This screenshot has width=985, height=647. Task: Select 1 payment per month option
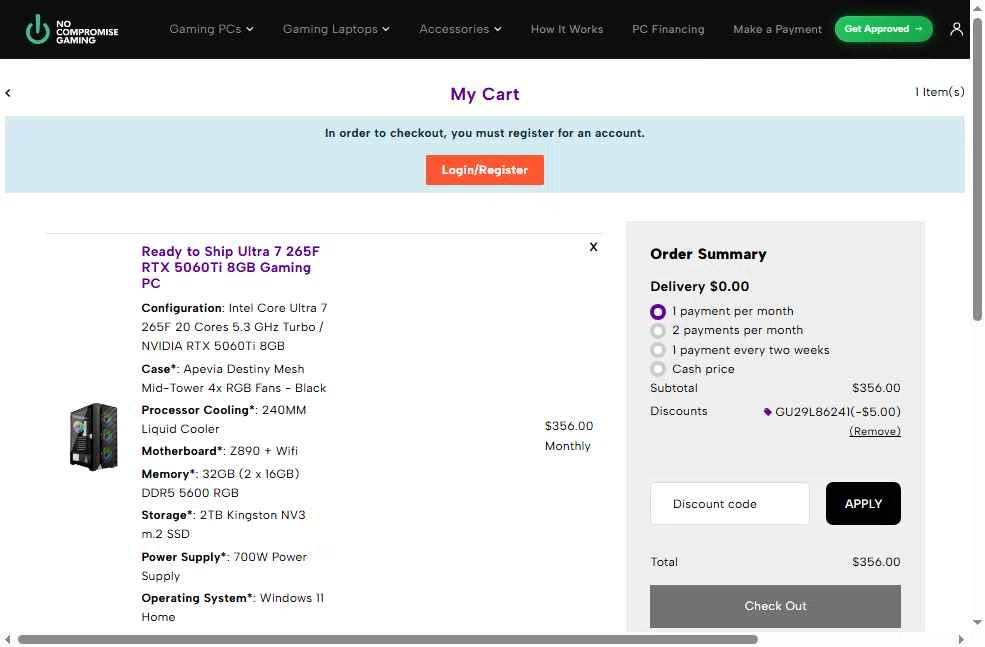(x=658, y=312)
